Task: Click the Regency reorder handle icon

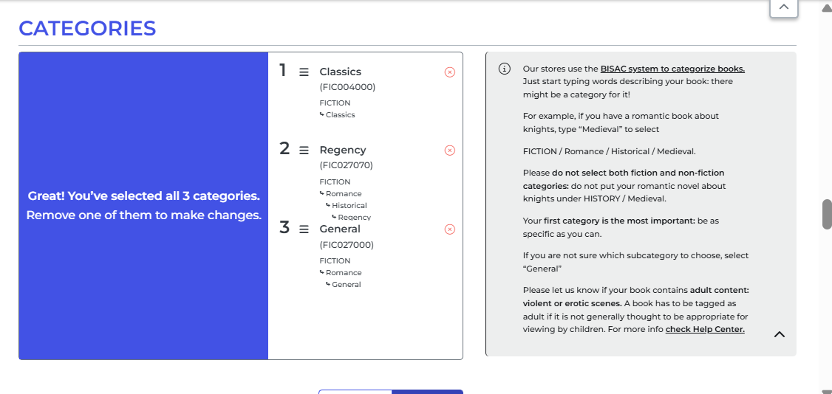Action: pos(304,151)
